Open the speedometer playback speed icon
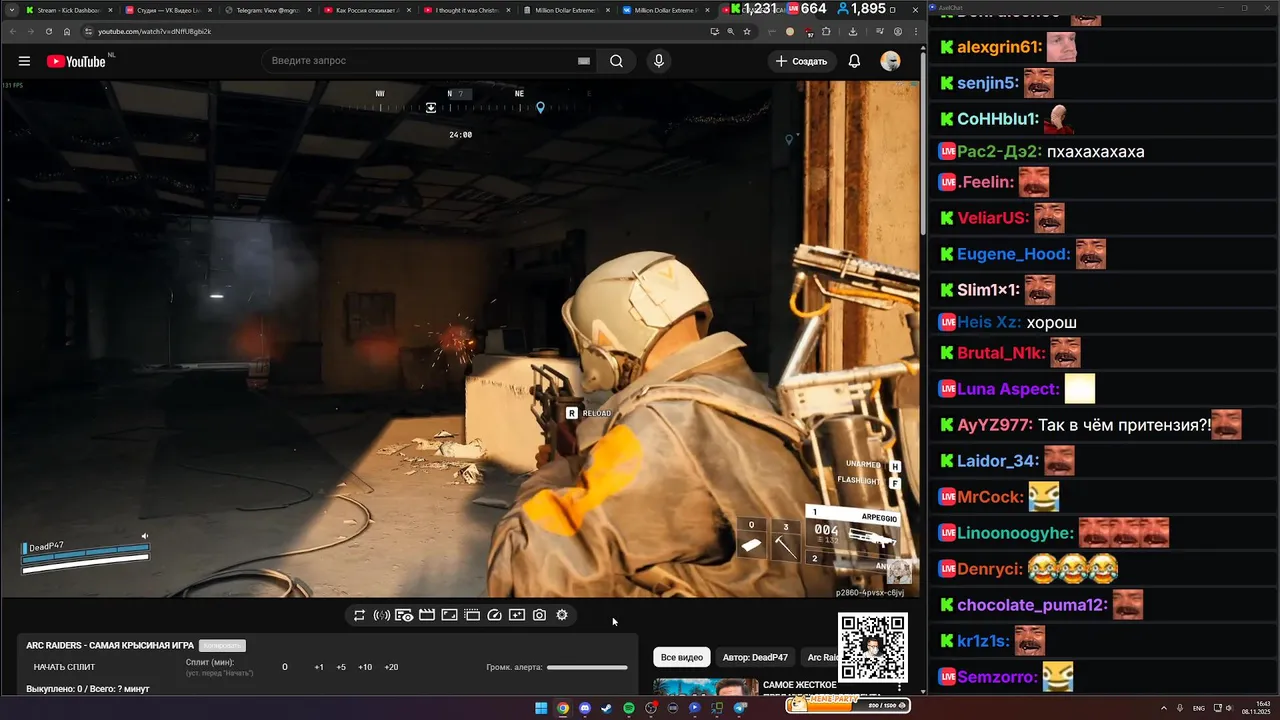Screen dimensions: 1280x720 [494, 615]
